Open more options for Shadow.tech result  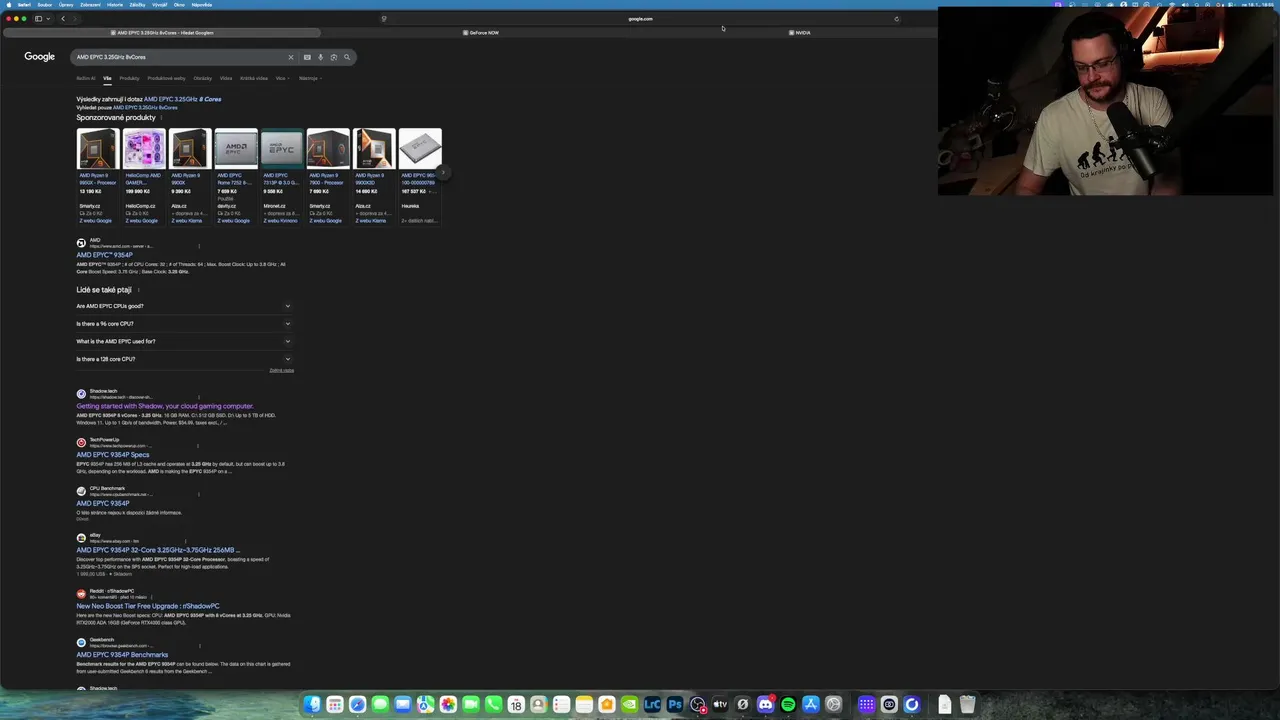[x=199, y=397]
